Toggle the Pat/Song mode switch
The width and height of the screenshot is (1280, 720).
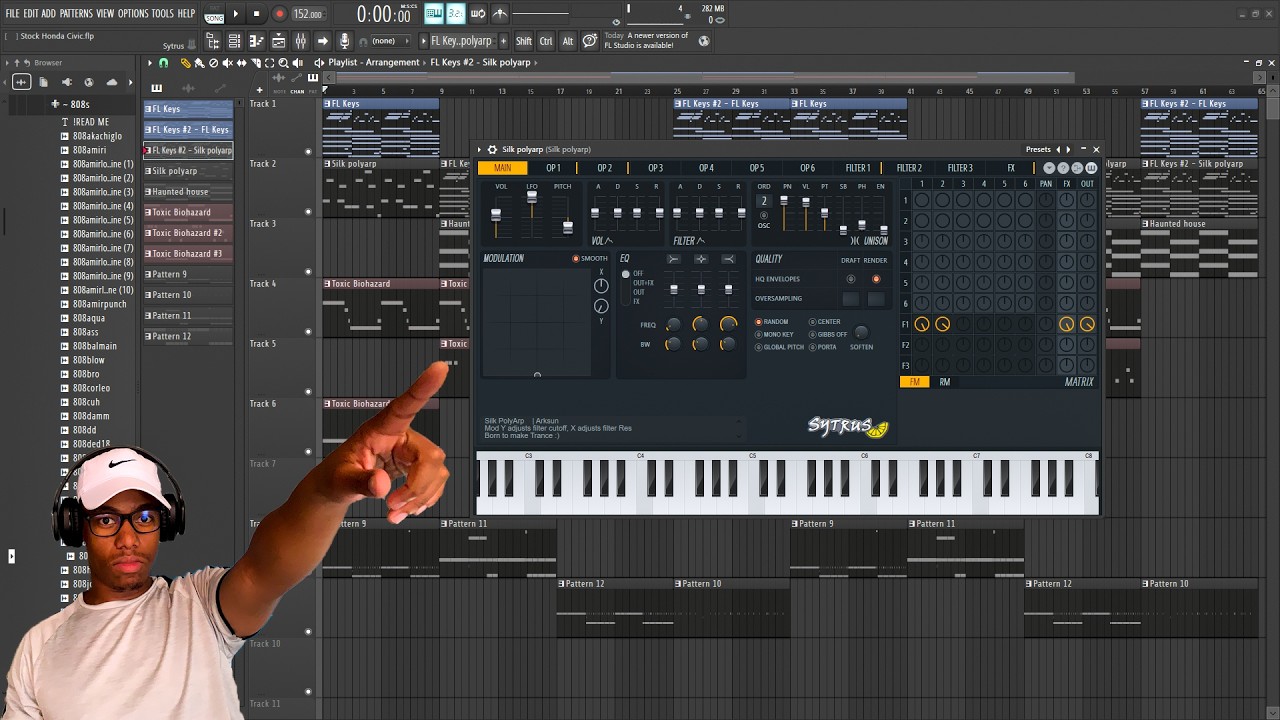click(214, 15)
